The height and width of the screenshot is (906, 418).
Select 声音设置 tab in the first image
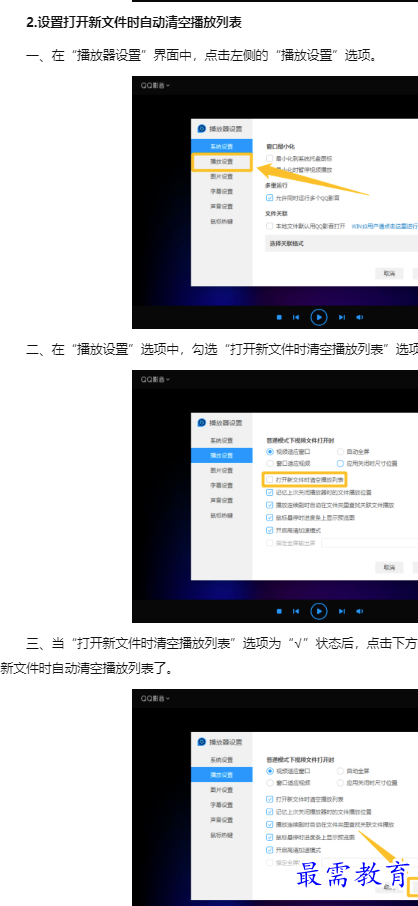pos(221,206)
